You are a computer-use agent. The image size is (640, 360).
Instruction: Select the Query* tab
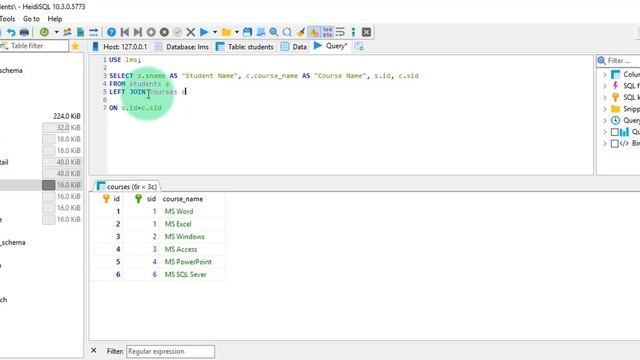[x=330, y=46]
